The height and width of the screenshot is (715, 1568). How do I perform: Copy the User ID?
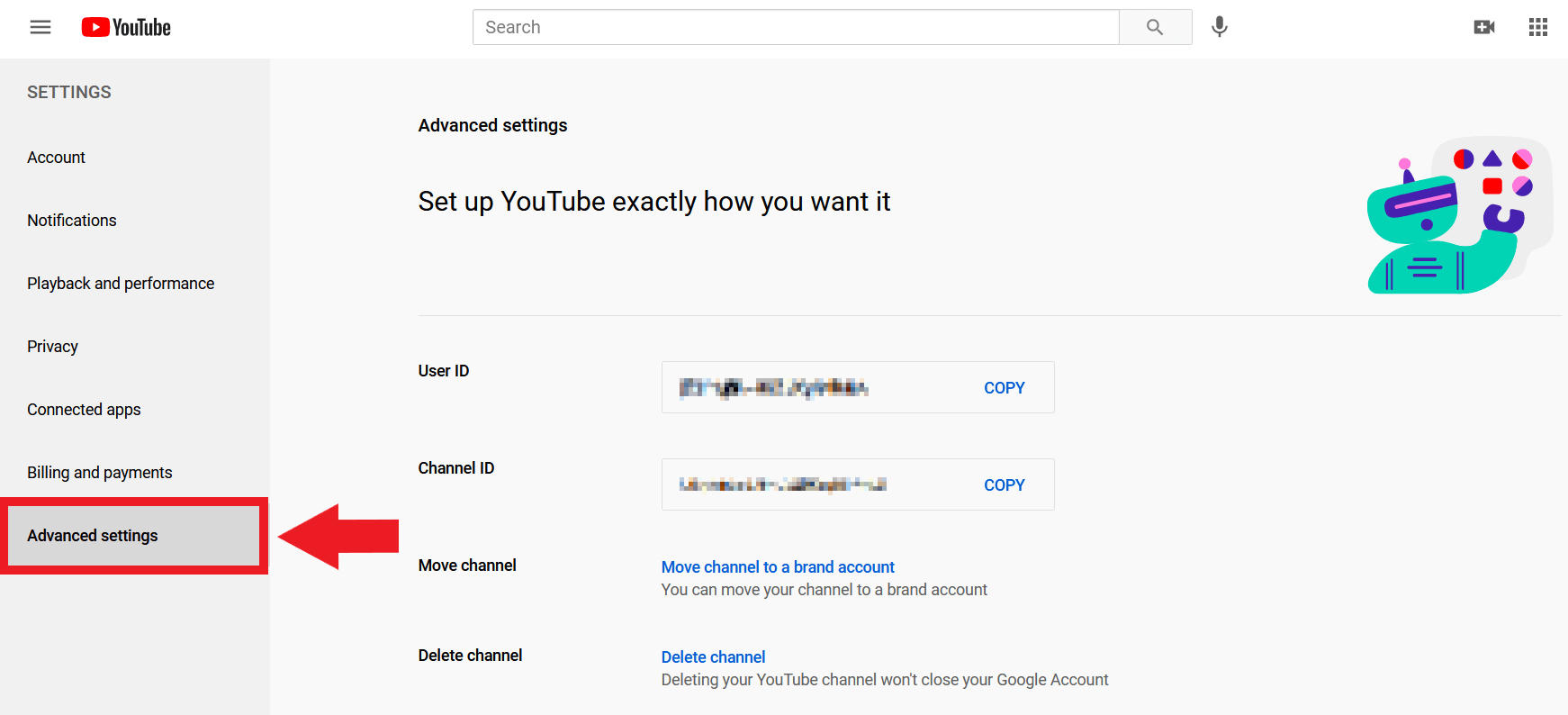coord(1005,388)
